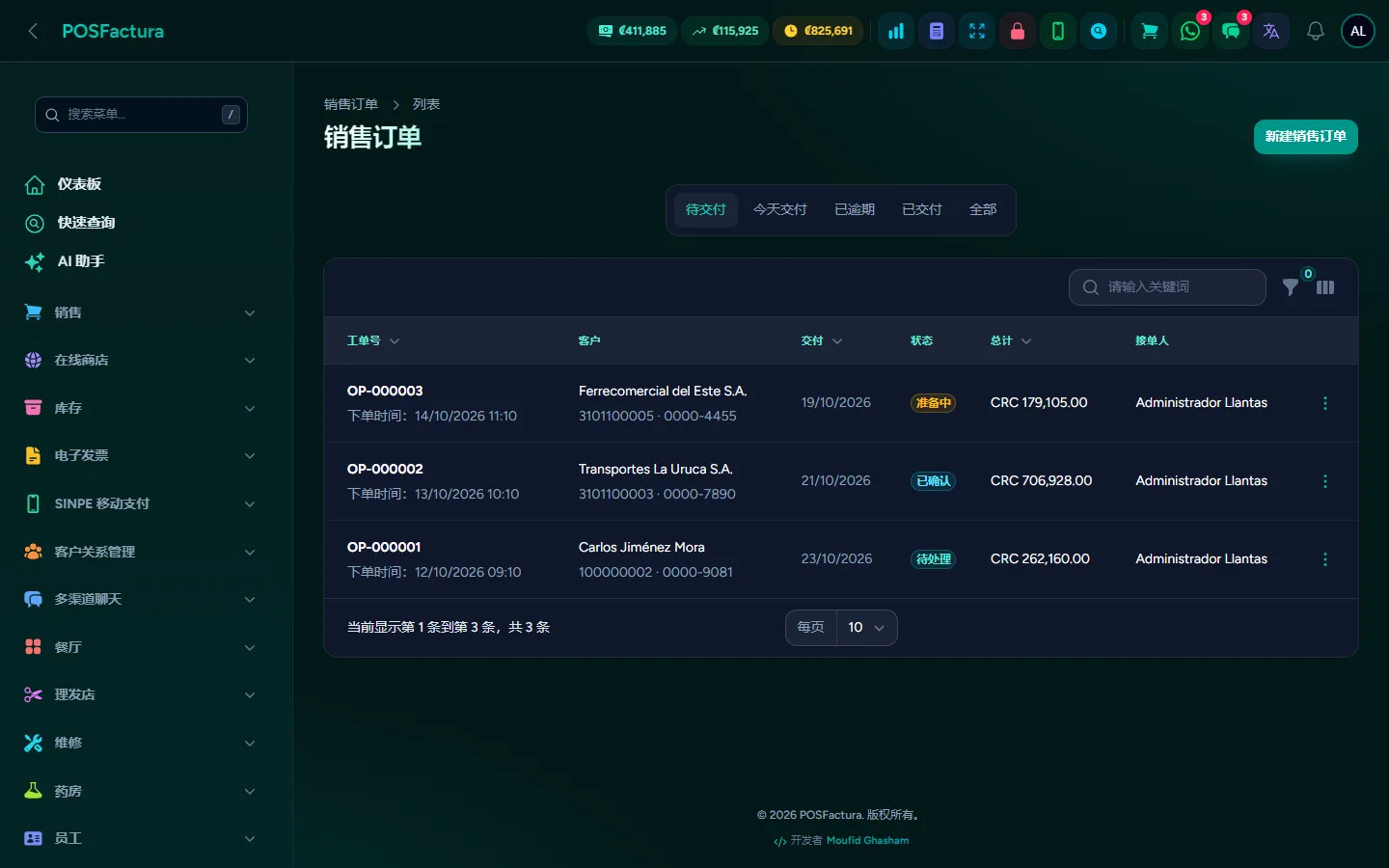This screenshot has height=868, width=1389.
Task: Open WhatsApp messages icon in header
Action: tap(1190, 31)
